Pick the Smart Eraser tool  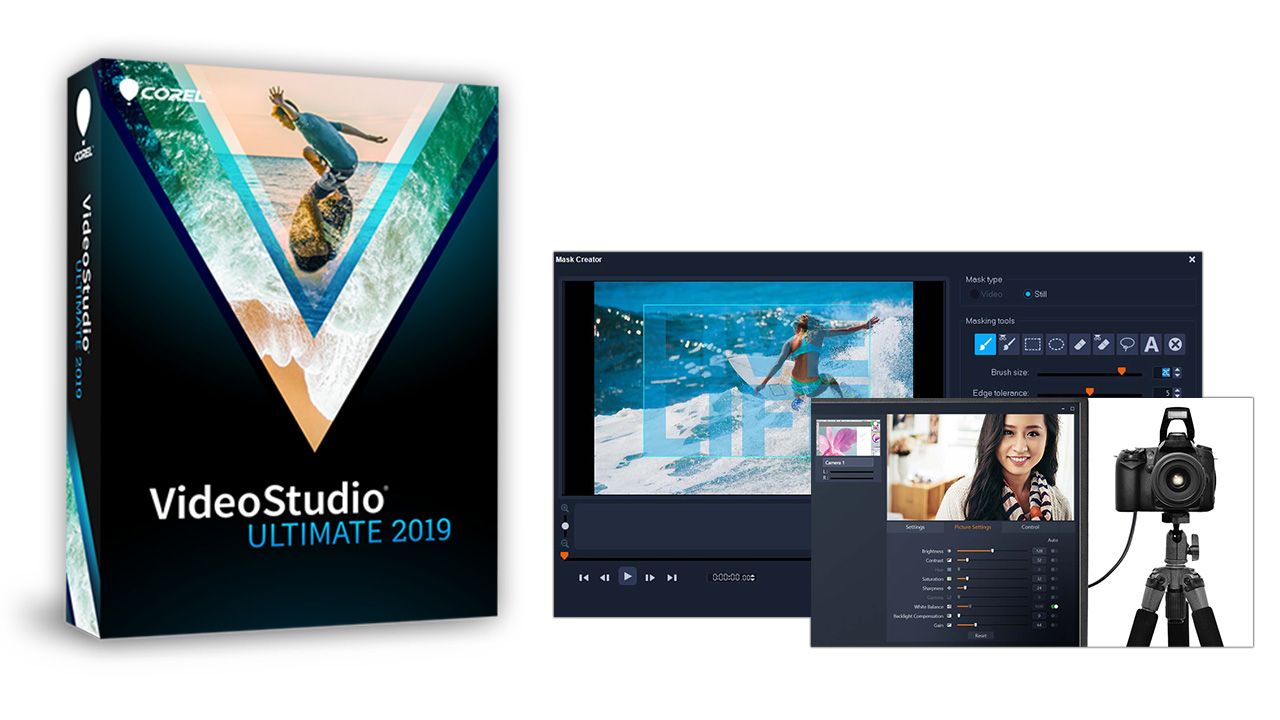1103,344
